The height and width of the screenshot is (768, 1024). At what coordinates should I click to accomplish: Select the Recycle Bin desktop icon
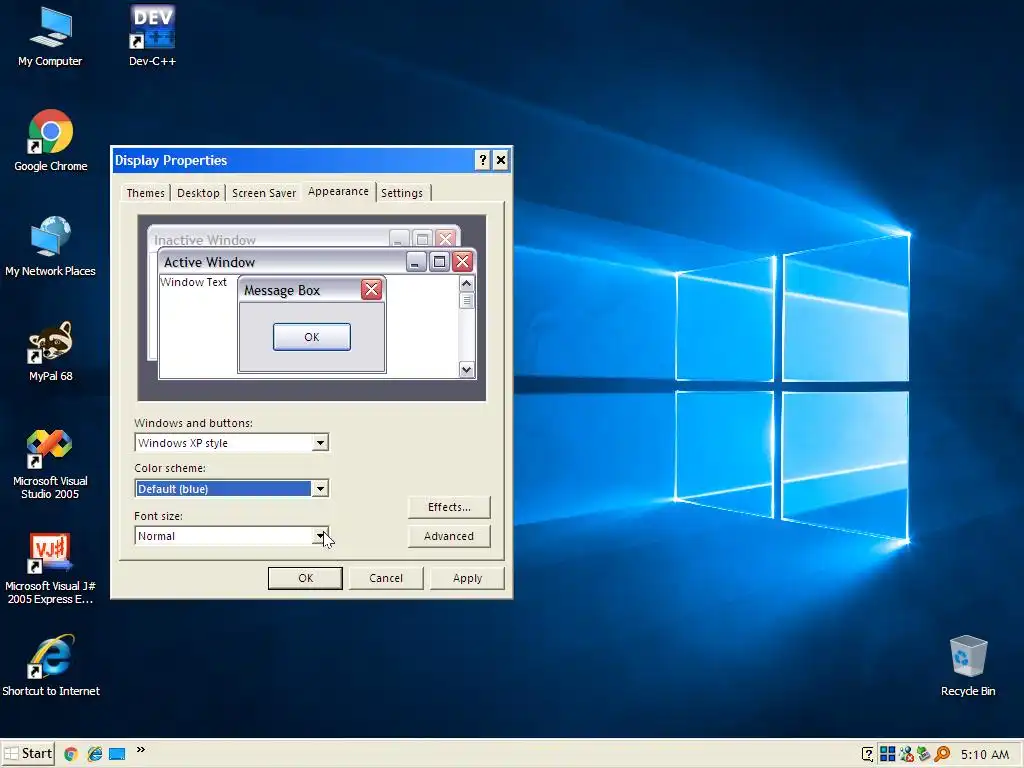pos(968,666)
